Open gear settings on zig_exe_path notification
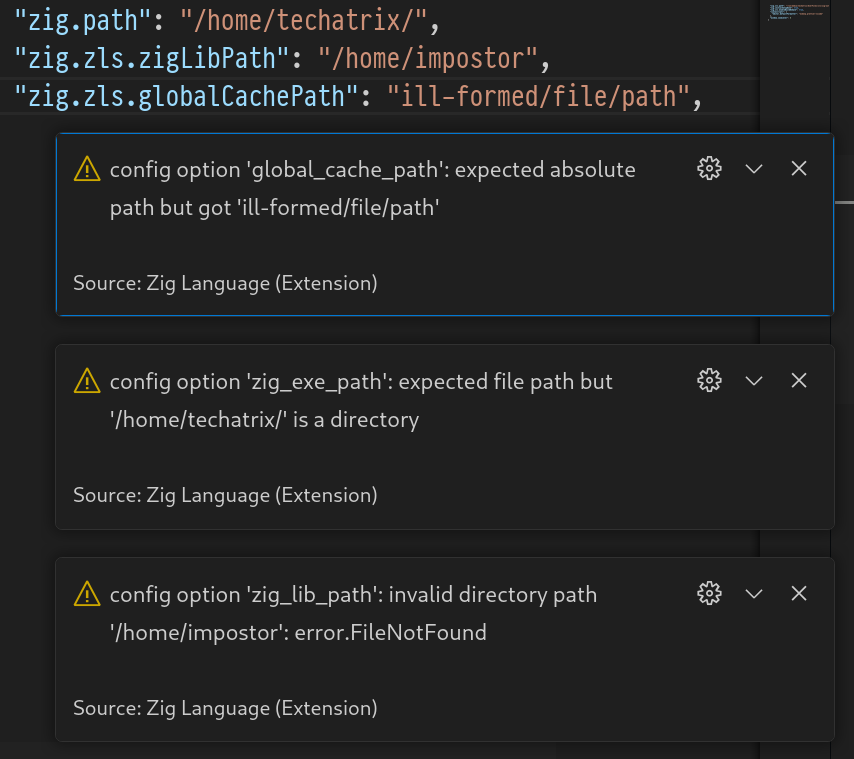This screenshot has width=854, height=759. pyautogui.click(x=709, y=381)
